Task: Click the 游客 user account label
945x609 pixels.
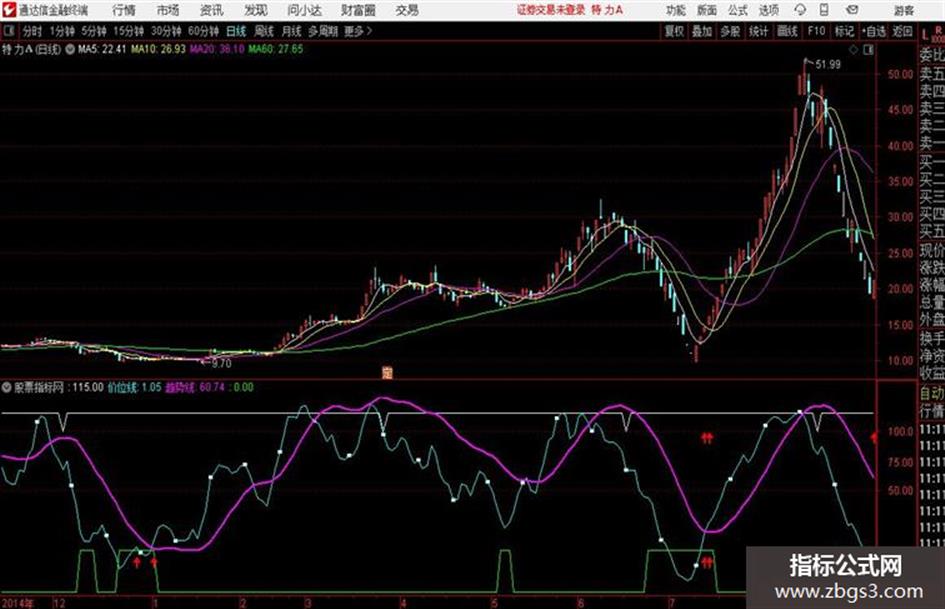Action: [903, 10]
